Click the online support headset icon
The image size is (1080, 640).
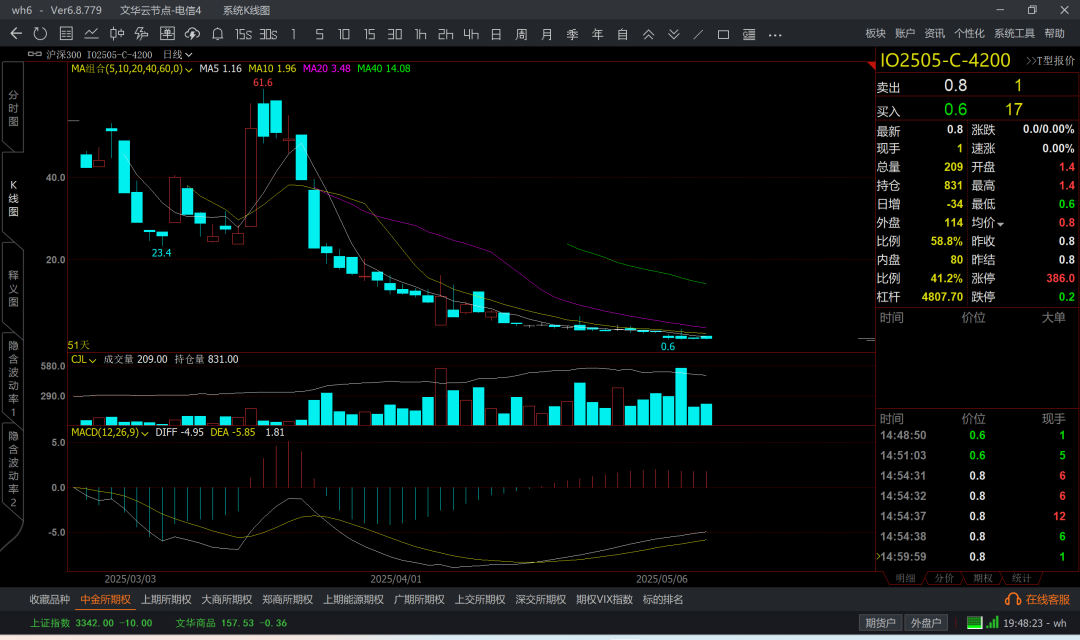pos(1012,599)
